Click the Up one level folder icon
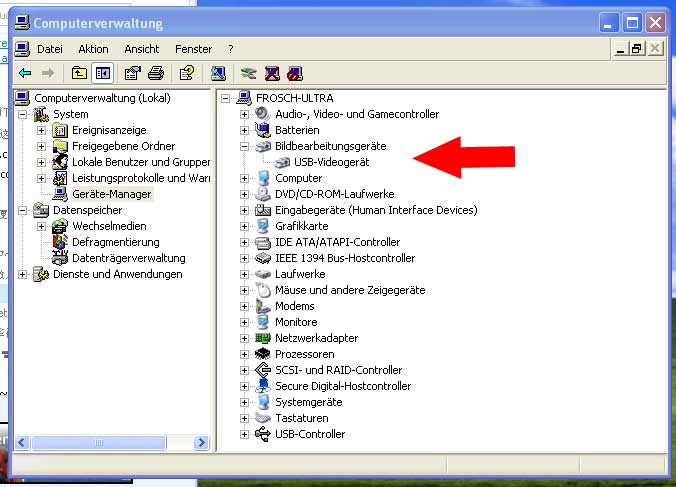 click(79, 73)
